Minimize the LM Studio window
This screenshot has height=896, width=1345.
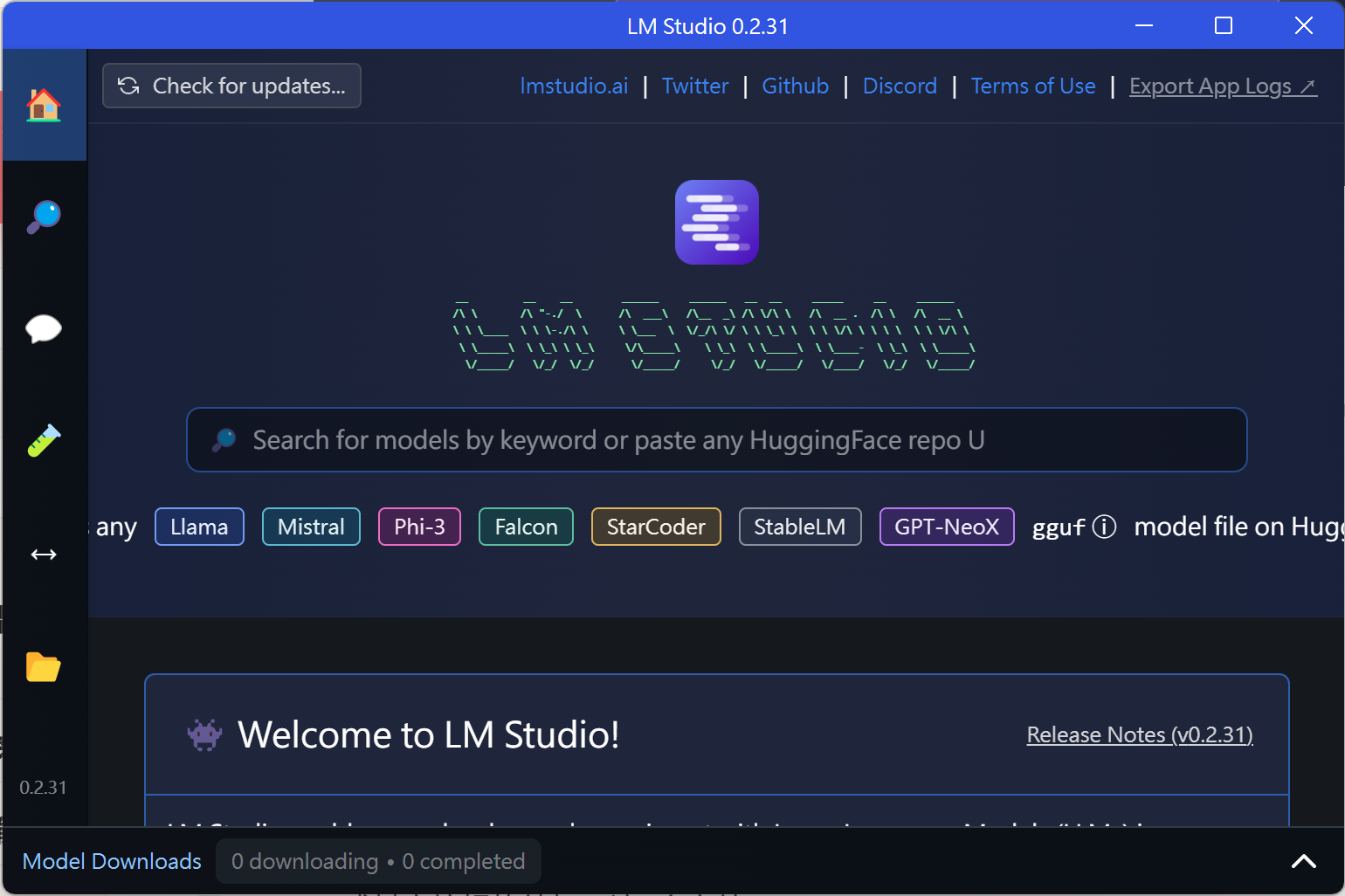coord(1144,25)
